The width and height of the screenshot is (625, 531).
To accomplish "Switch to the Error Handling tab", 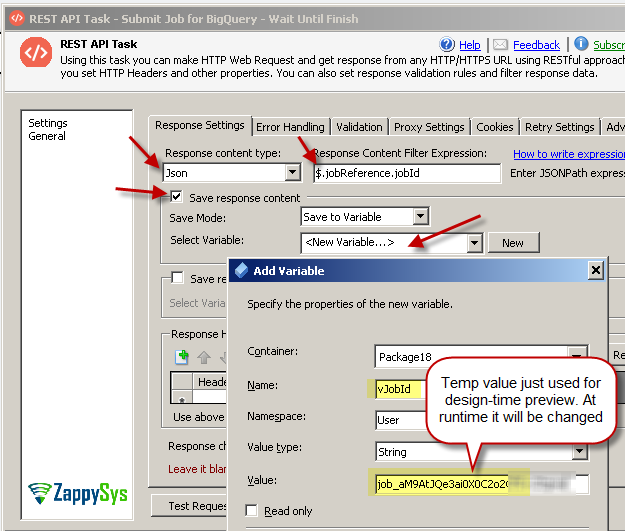I will 290,127.
